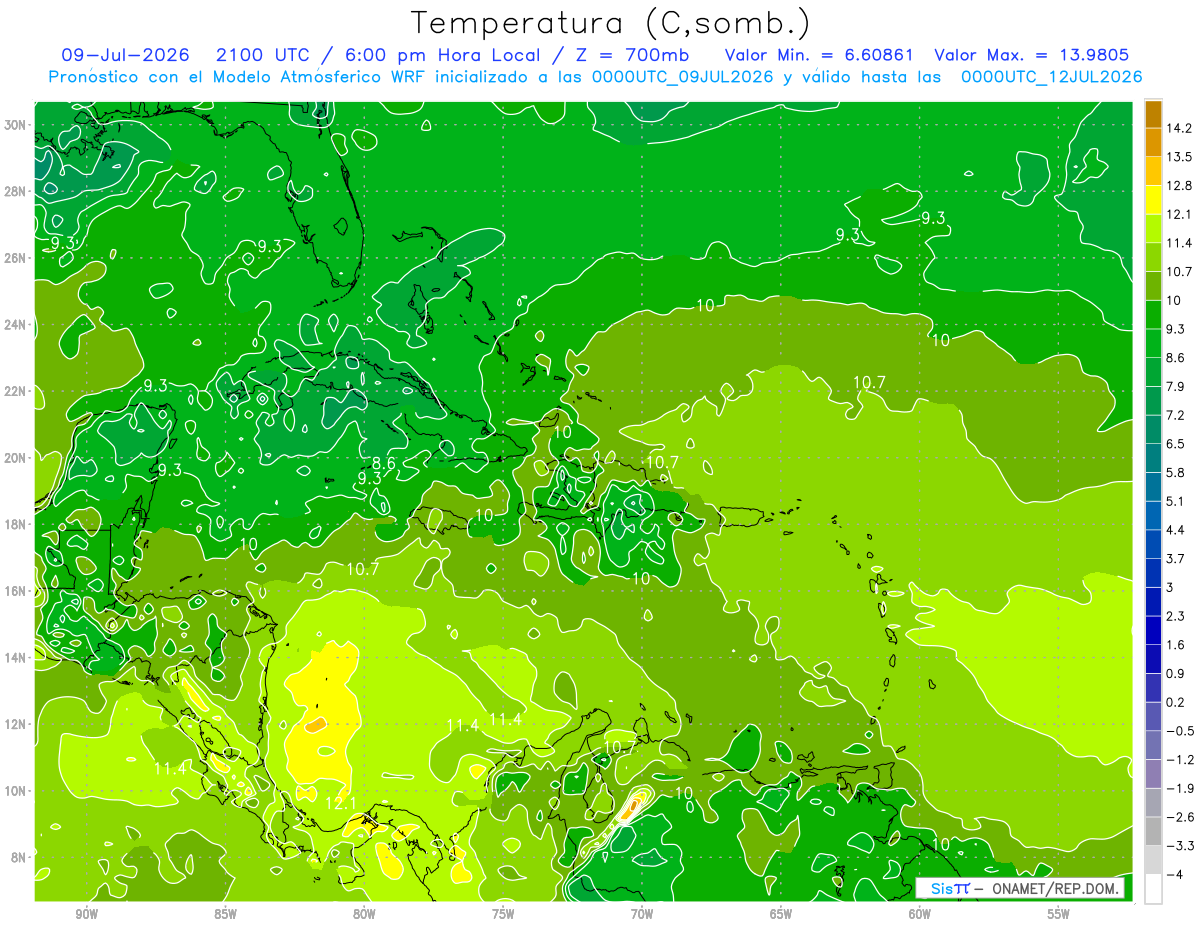Click the "75W" longitude axis label
The image size is (1200, 927).
click(503, 915)
